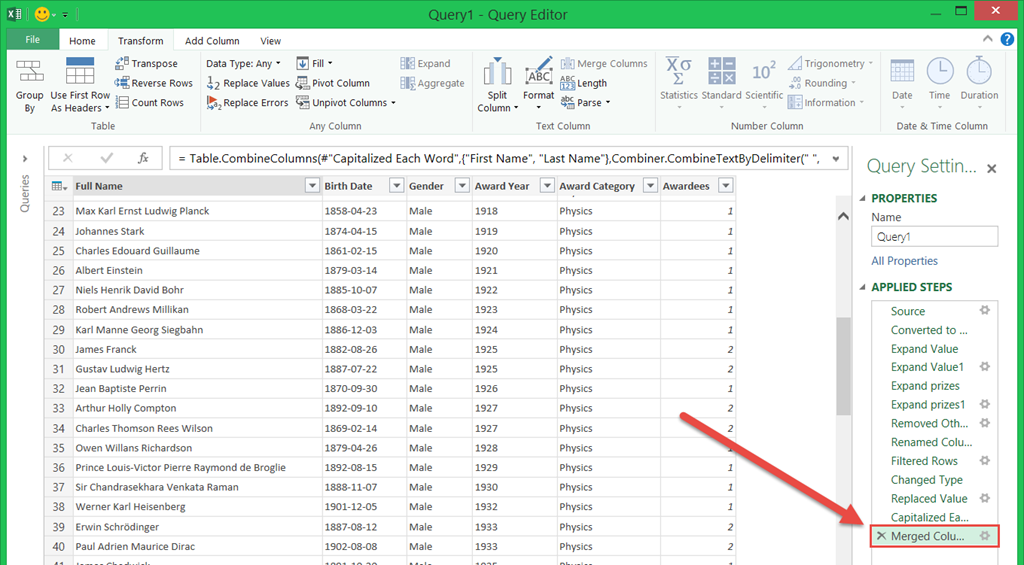Open the Gender column filter dropdown
The height and width of the screenshot is (565, 1024).
click(461, 186)
